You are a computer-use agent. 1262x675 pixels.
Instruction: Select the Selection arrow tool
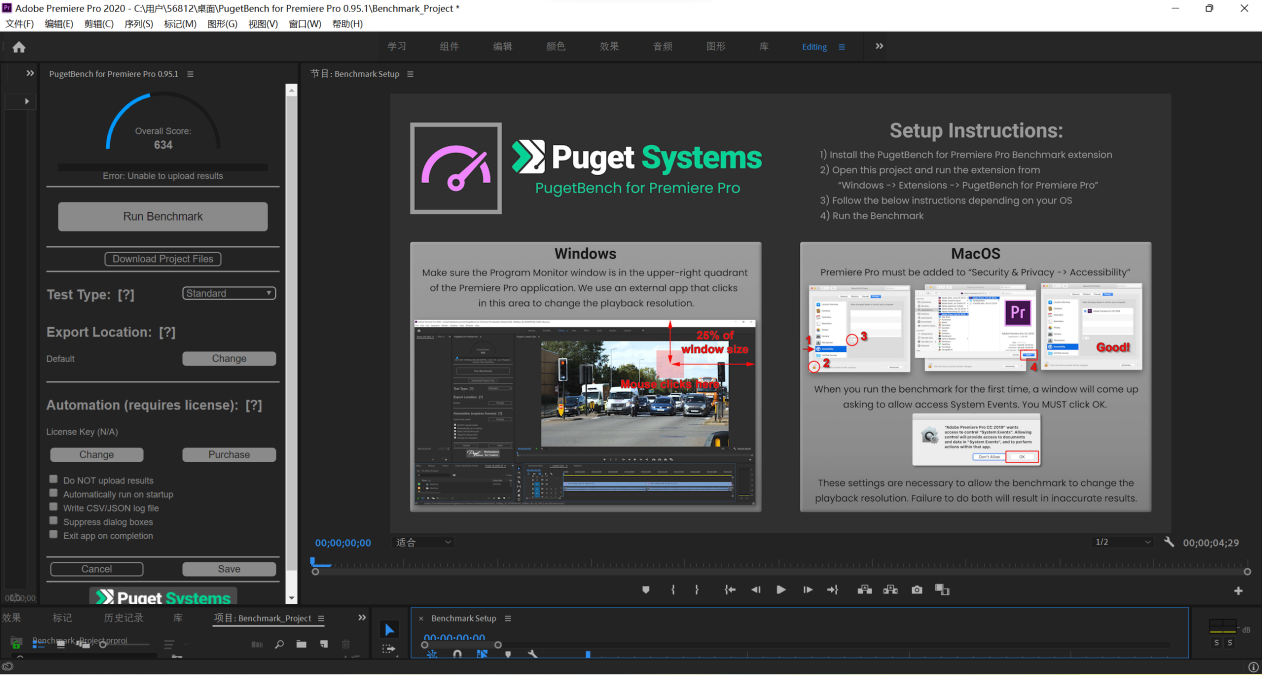pyautogui.click(x=389, y=630)
